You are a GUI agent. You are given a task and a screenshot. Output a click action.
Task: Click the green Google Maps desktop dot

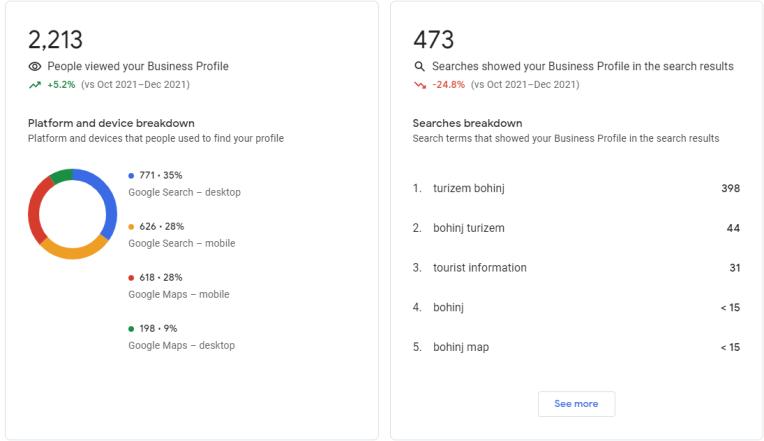click(131, 329)
